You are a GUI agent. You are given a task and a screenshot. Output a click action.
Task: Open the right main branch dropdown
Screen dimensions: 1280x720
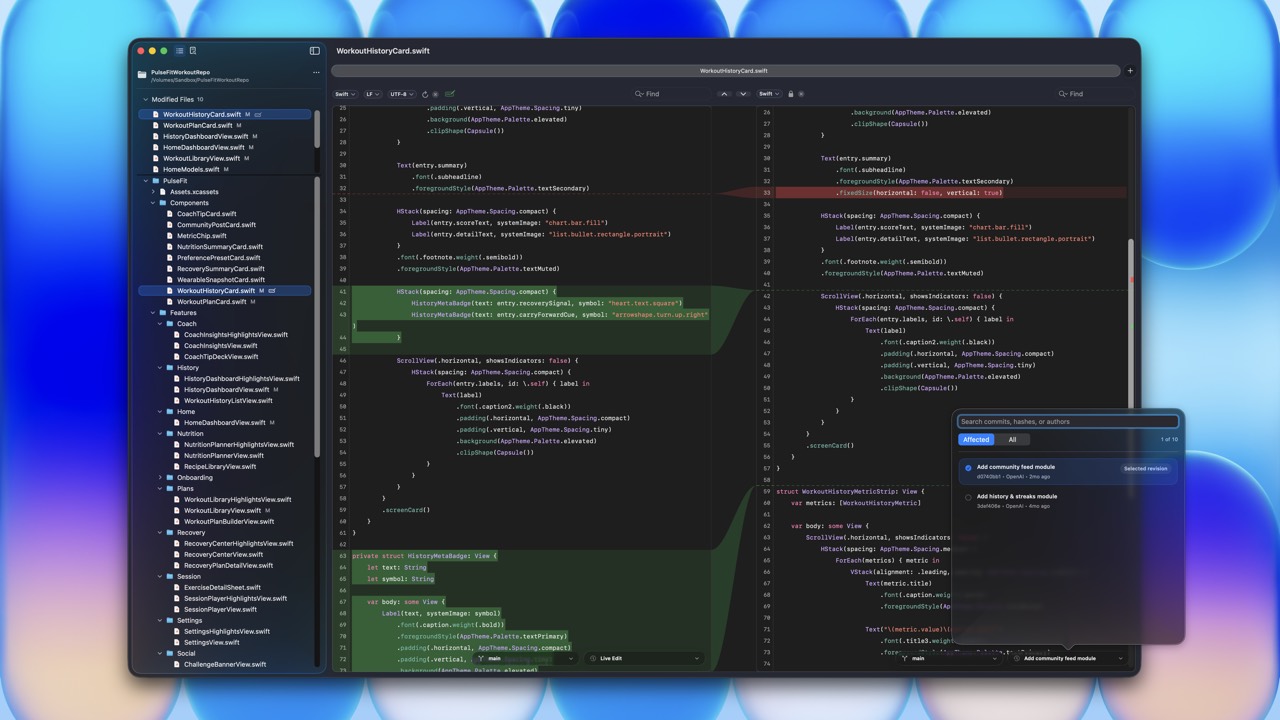[949, 659]
